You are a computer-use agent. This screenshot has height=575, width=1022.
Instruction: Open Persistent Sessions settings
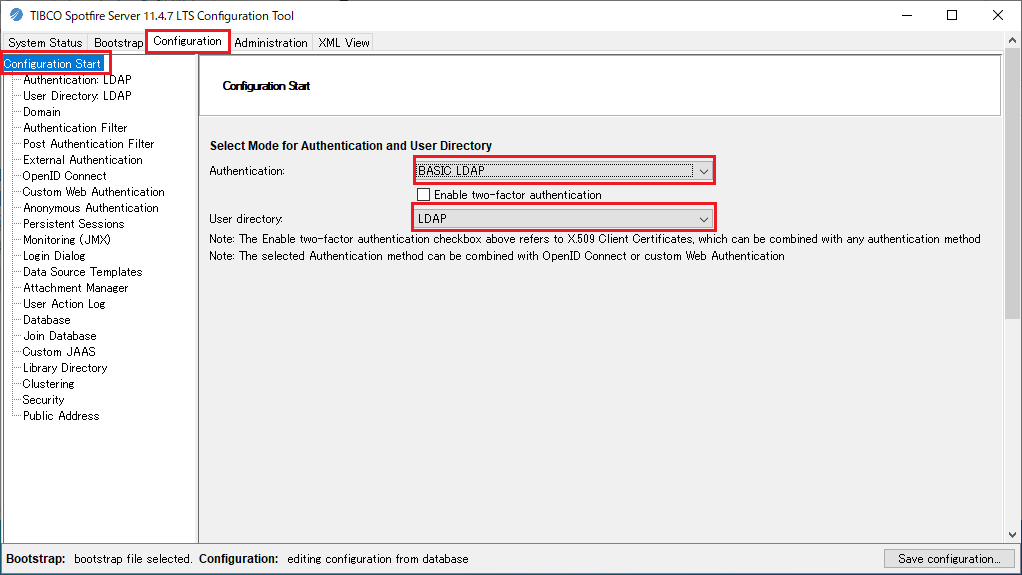[x=74, y=224]
